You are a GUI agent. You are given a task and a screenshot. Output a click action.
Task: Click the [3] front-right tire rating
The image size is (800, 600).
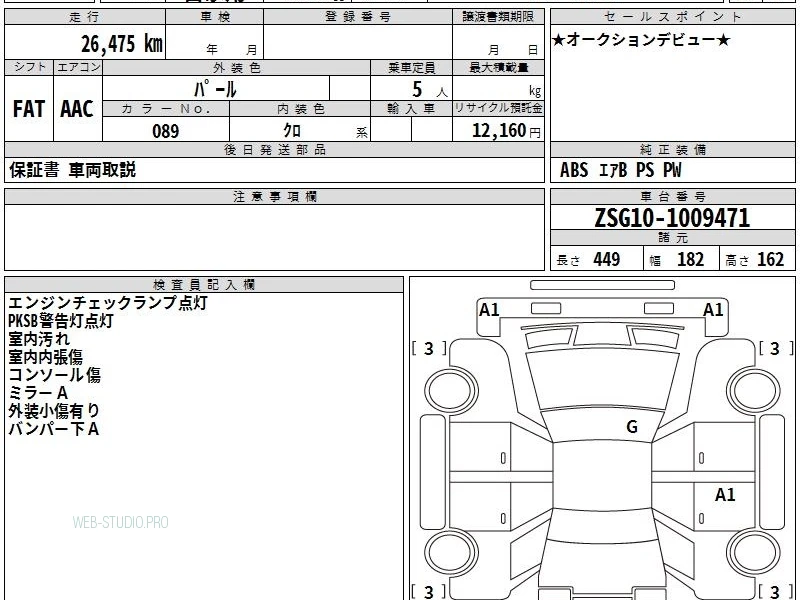click(776, 349)
